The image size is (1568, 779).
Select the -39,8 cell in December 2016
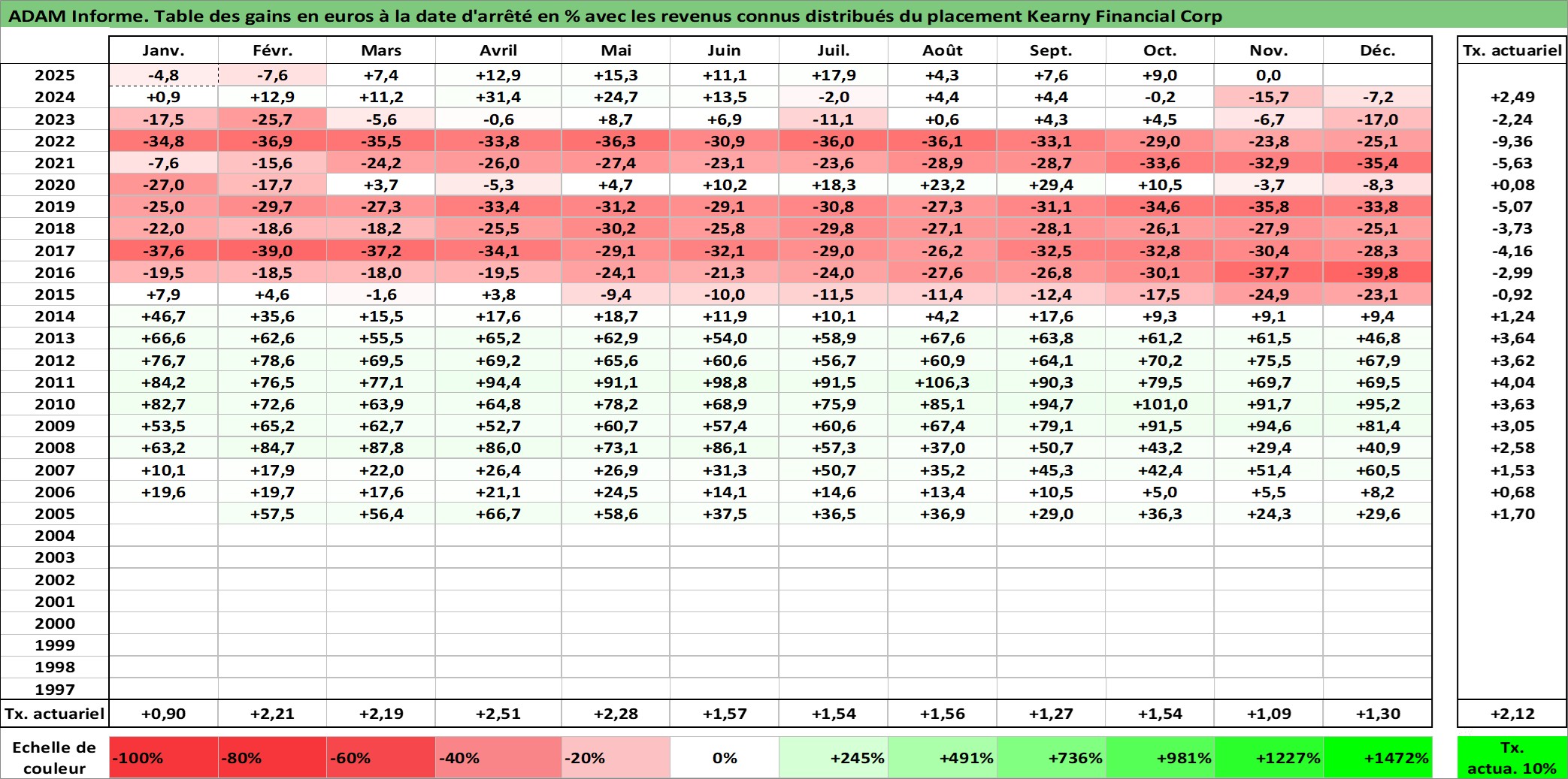pyautogui.click(x=1378, y=273)
